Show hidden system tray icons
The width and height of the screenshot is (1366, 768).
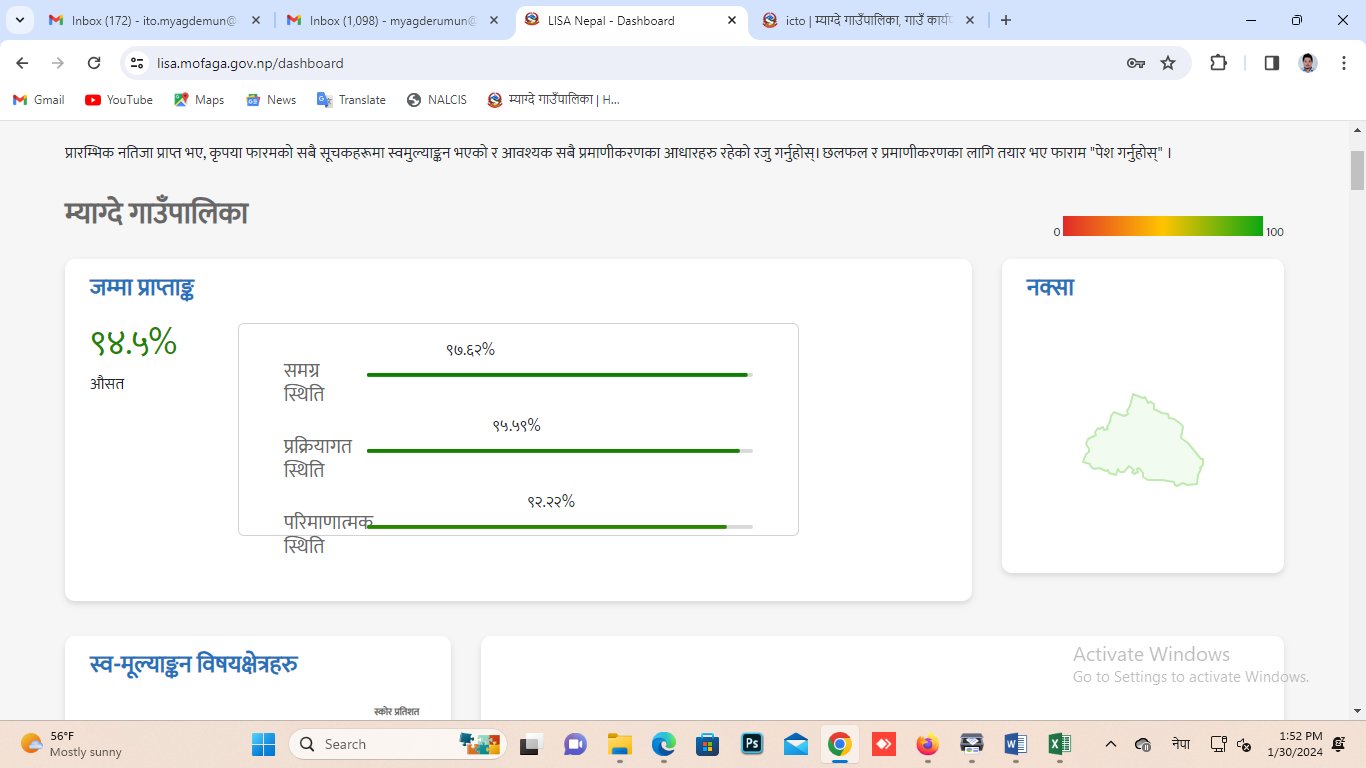point(1111,744)
